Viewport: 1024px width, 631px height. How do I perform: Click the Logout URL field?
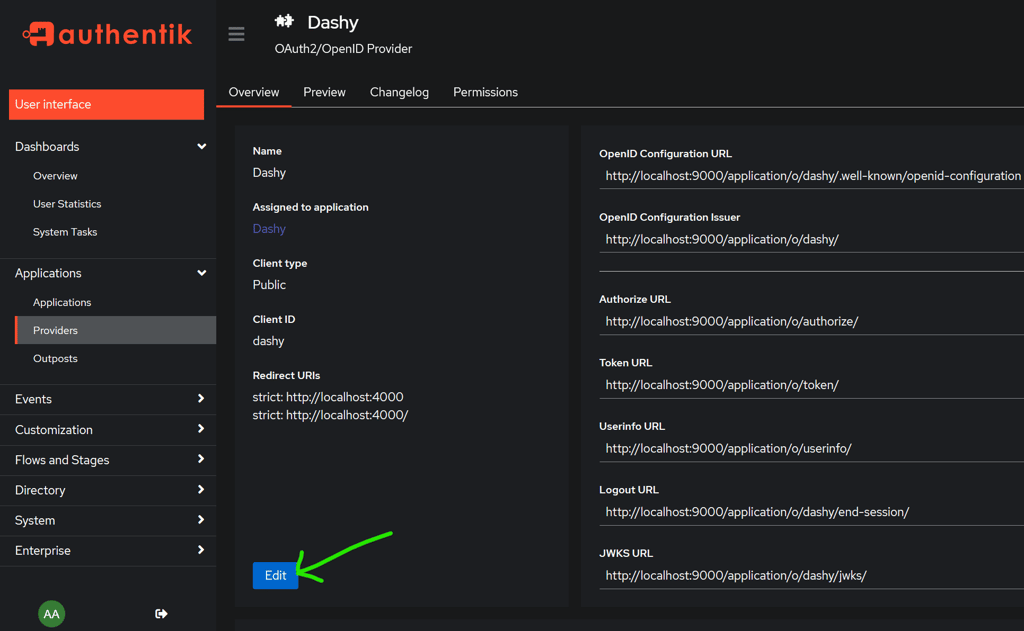point(811,512)
